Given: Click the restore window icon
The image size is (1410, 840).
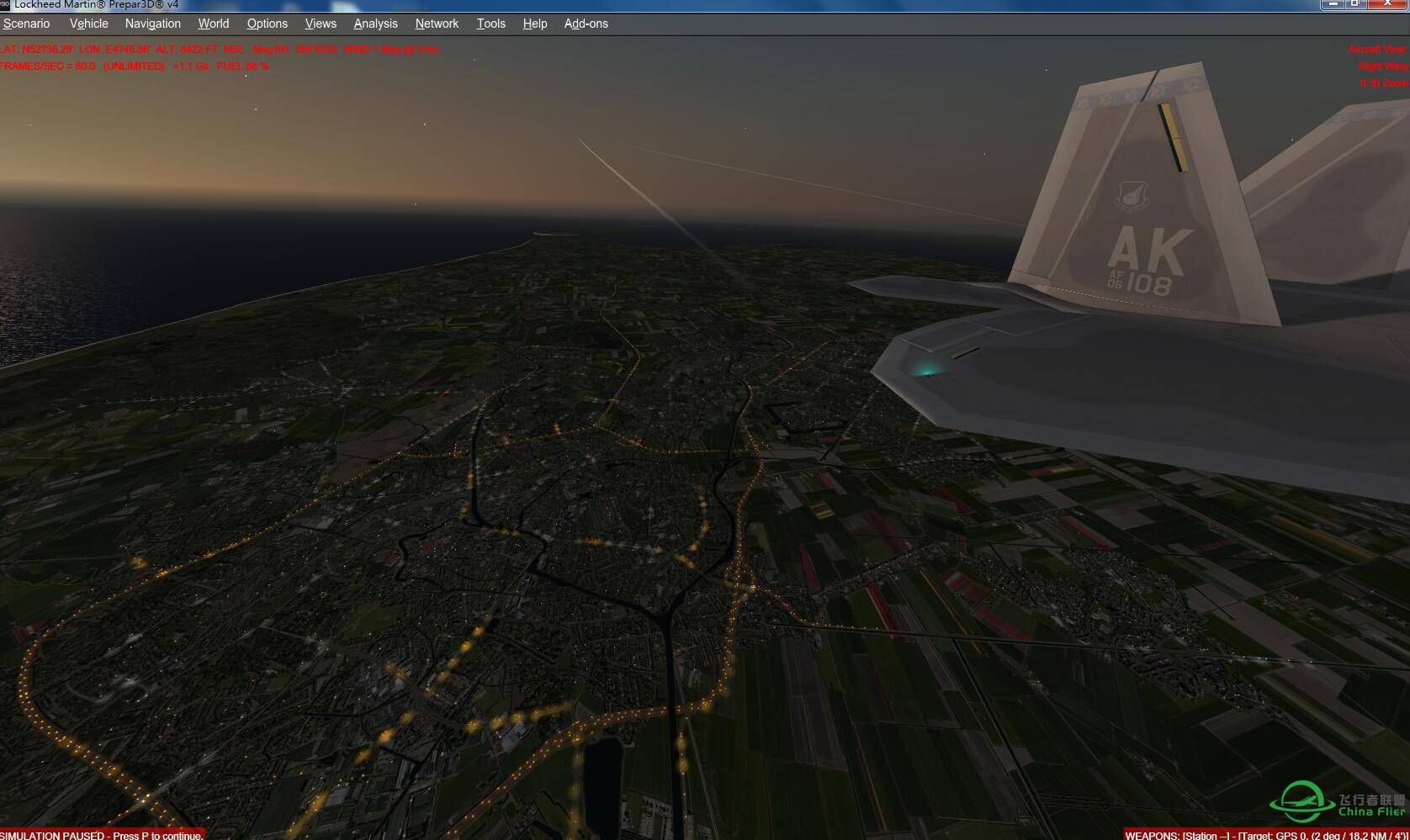Looking at the screenshot, I should tap(1355, 4).
